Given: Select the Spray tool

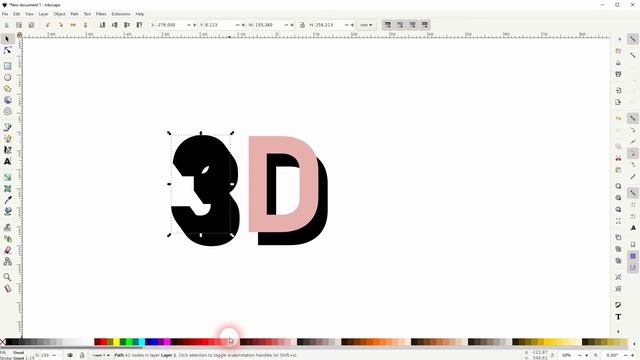Looking at the screenshot, I should point(7,239).
